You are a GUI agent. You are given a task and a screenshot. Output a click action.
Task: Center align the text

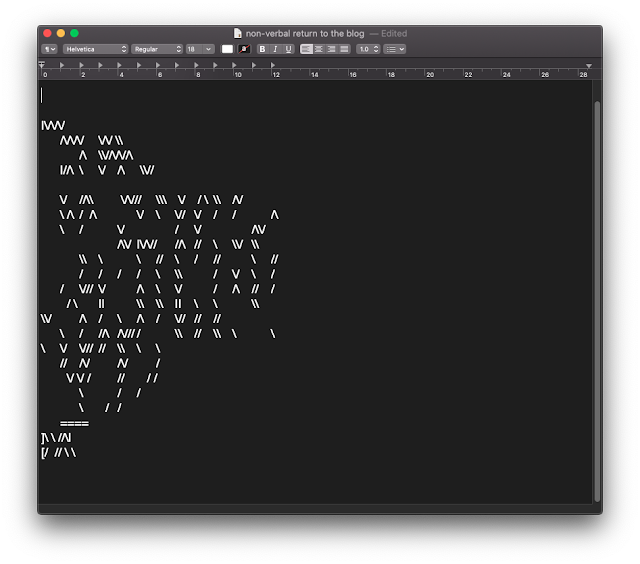[x=319, y=49]
